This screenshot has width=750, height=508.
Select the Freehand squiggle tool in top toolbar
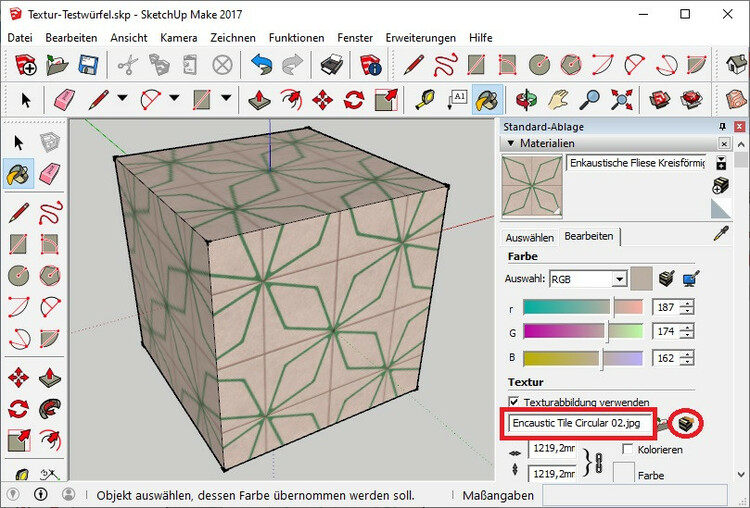[445, 65]
